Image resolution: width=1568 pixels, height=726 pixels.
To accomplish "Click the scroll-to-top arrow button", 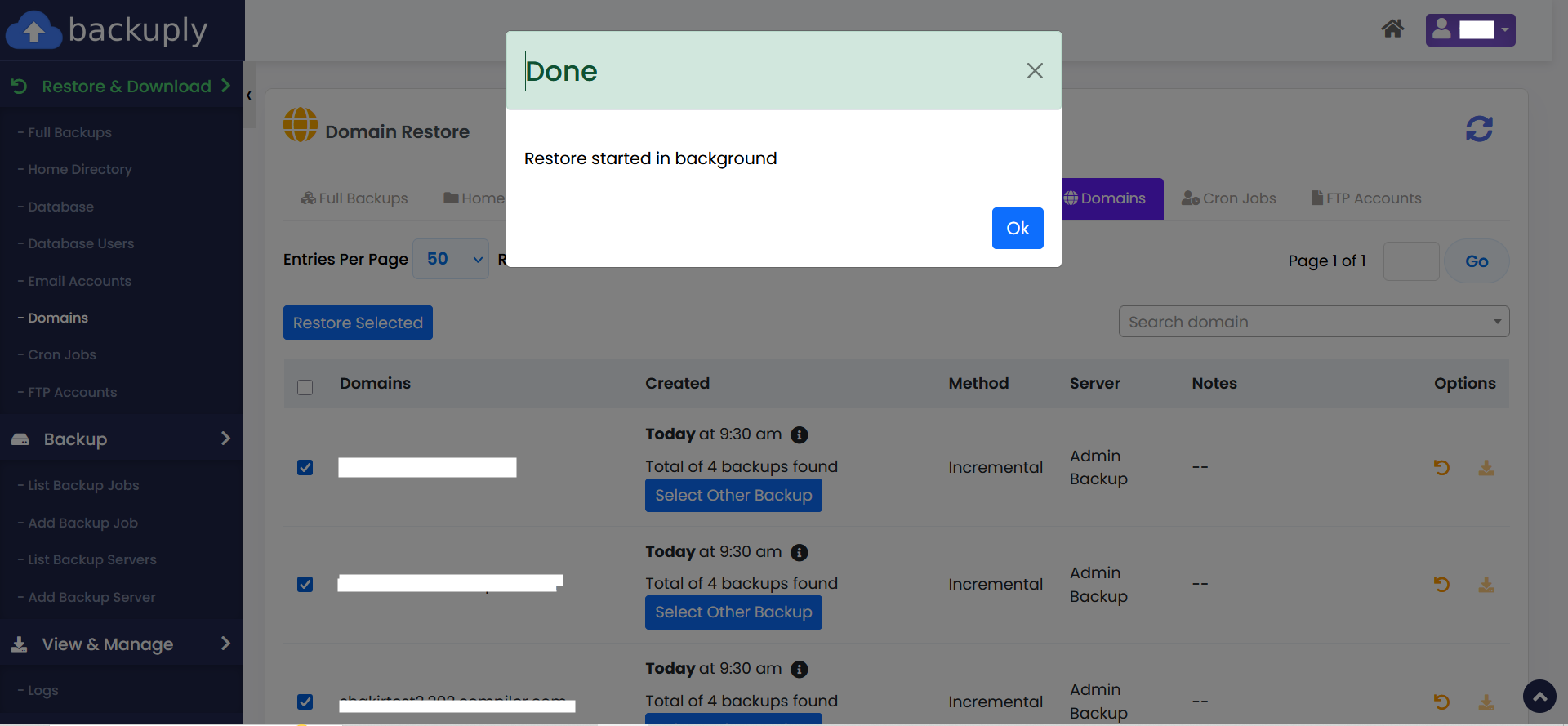I will point(1539,697).
